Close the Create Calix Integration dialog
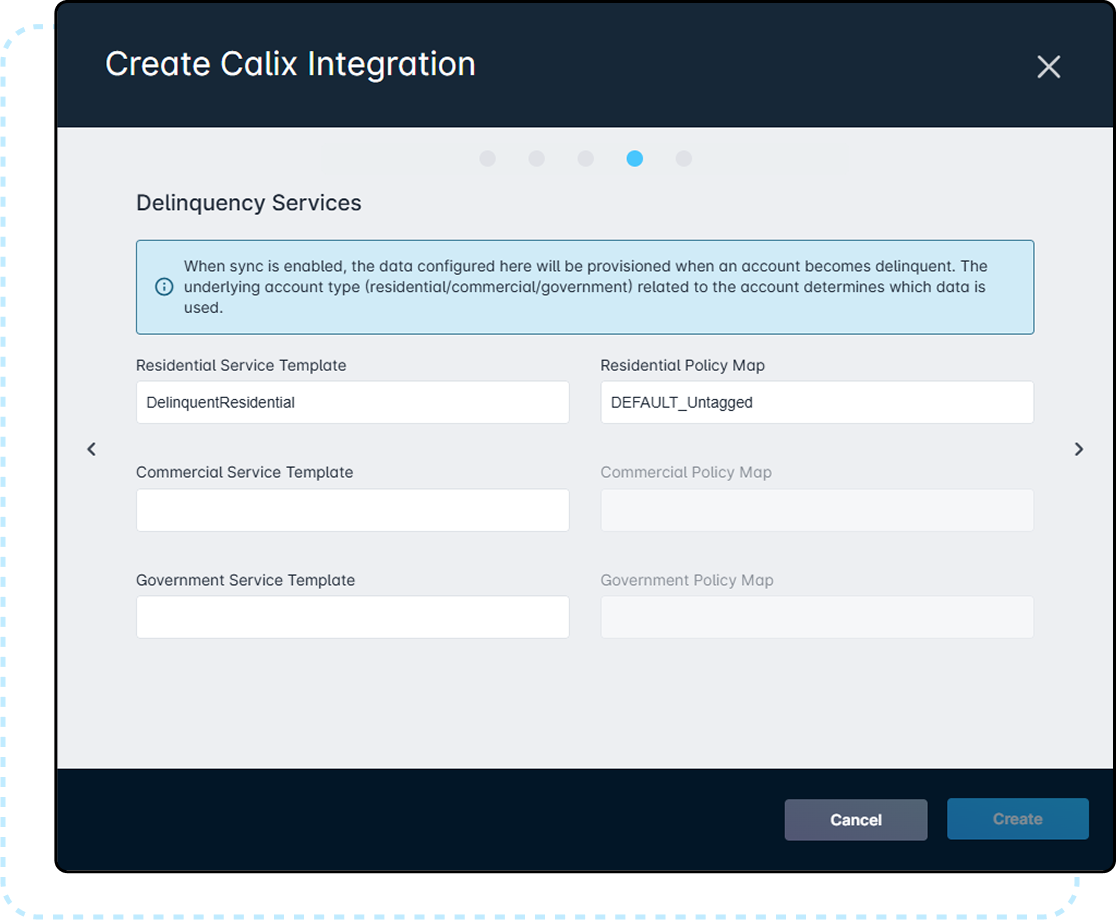This screenshot has height=920, width=1116. (x=1048, y=67)
